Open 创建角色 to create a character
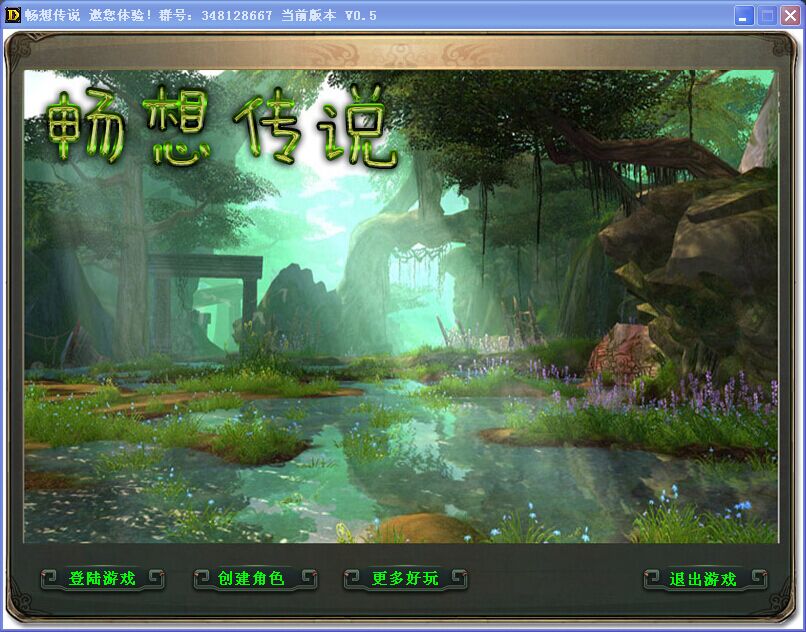The image size is (806, 632). coord(255,579)
